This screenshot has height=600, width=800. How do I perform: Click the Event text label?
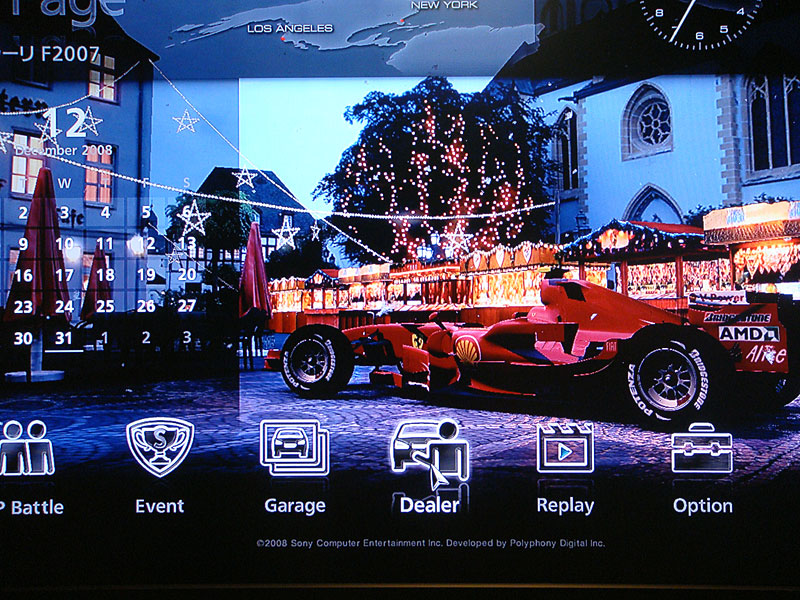point(160,505)
